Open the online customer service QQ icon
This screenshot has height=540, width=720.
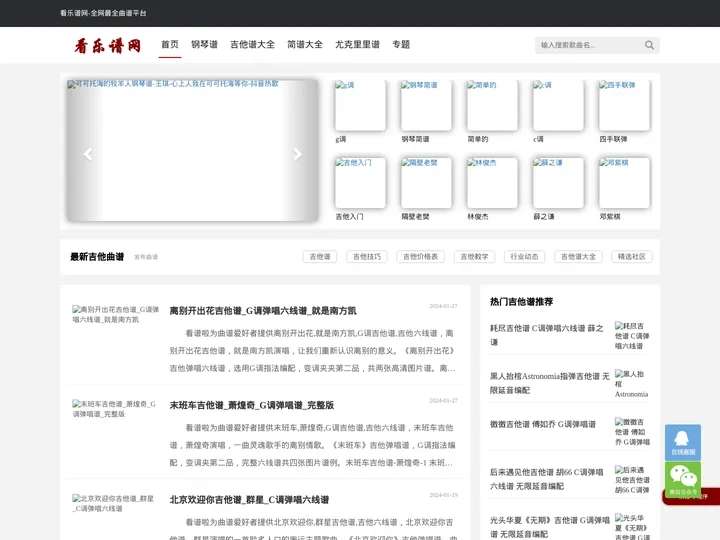point(683,442)
